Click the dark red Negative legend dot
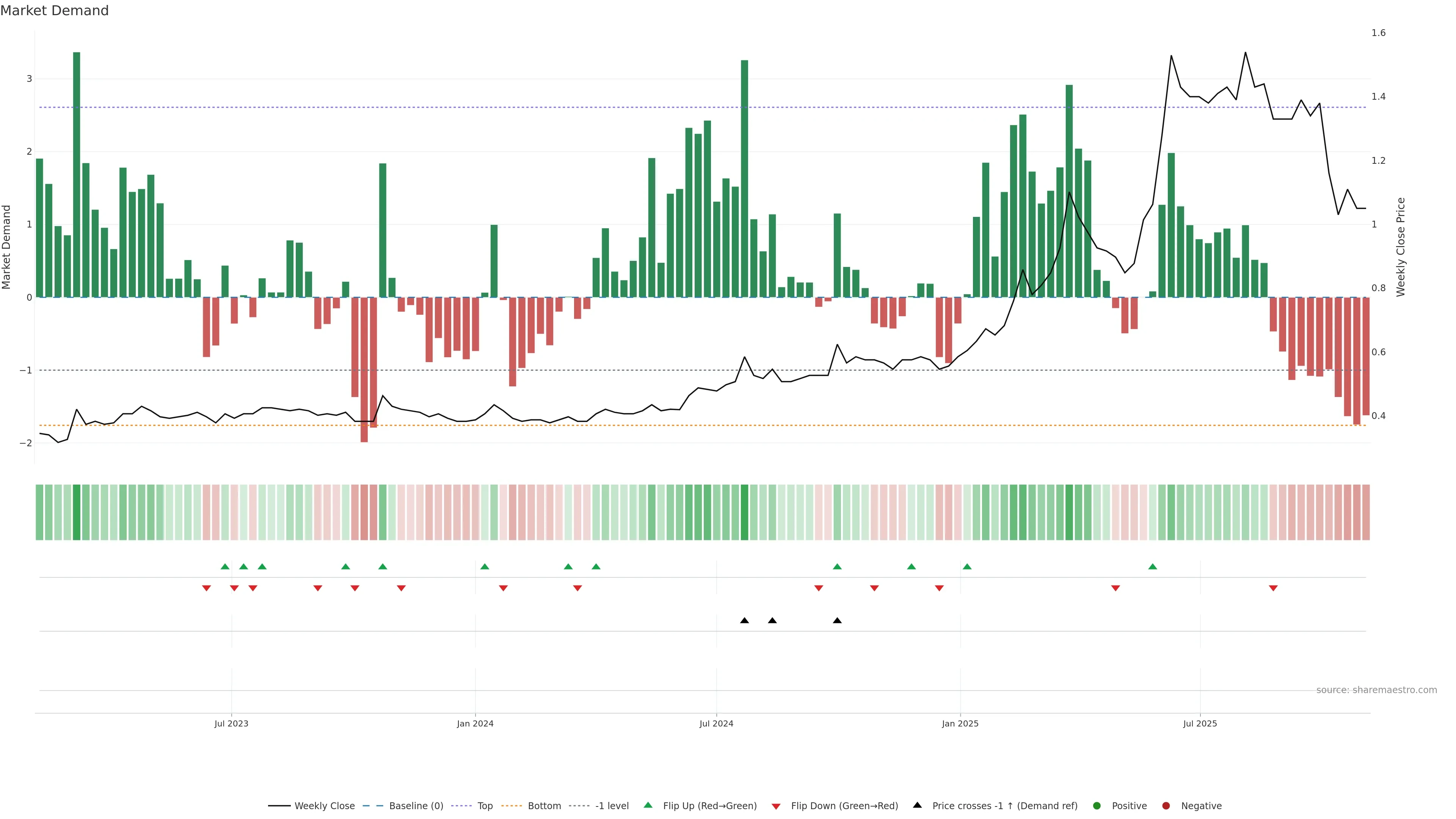Viewport: 1456px width, 819px height. (1166, 806)
